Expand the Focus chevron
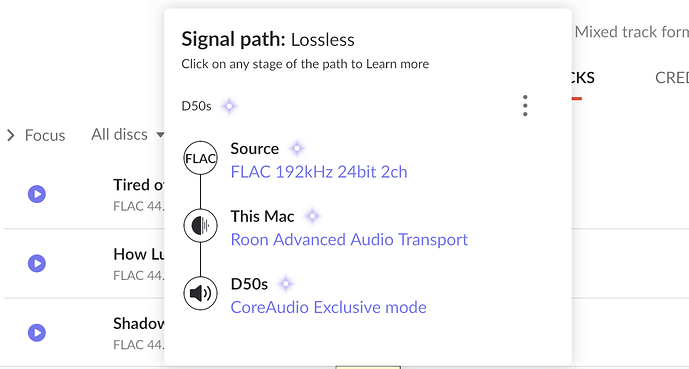 (x=11, y=135)
